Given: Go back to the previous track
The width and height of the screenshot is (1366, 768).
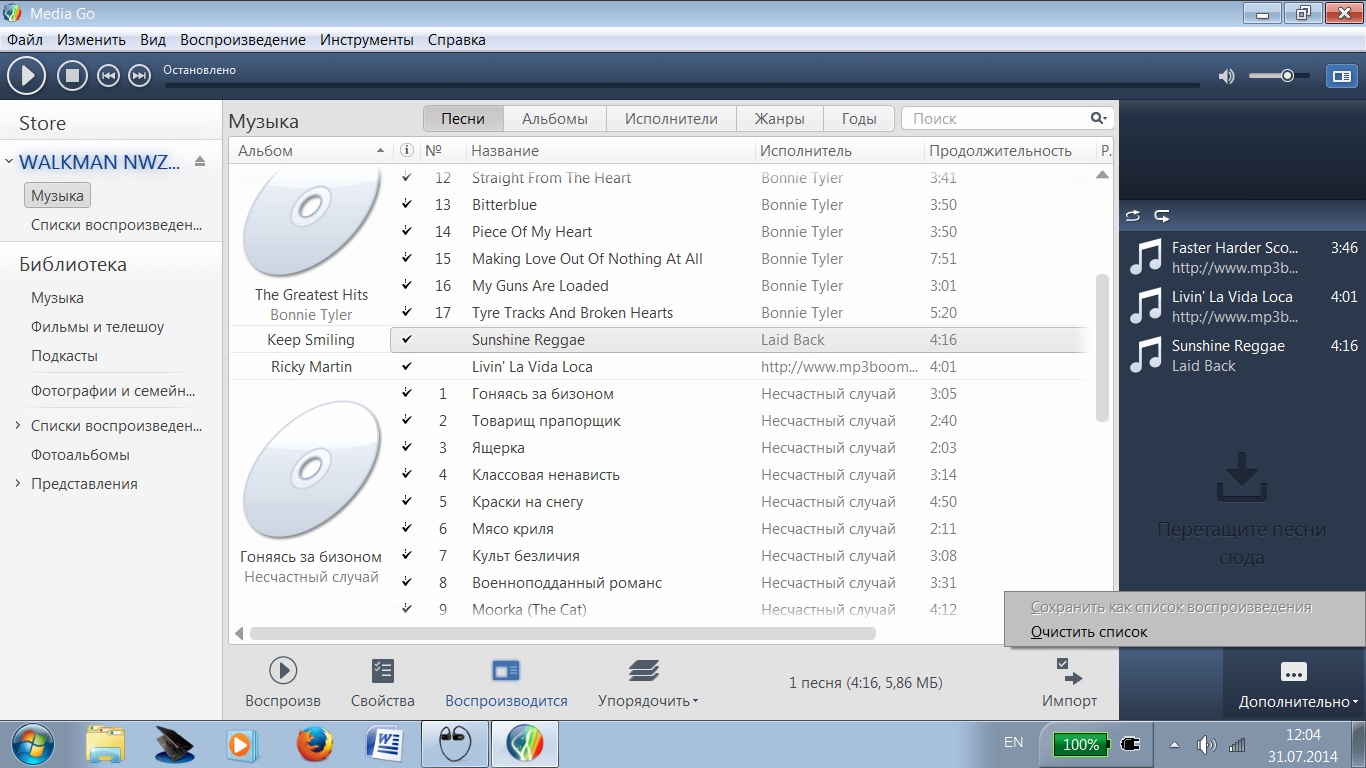Looking at the screenshot, I should coord(108,76).
